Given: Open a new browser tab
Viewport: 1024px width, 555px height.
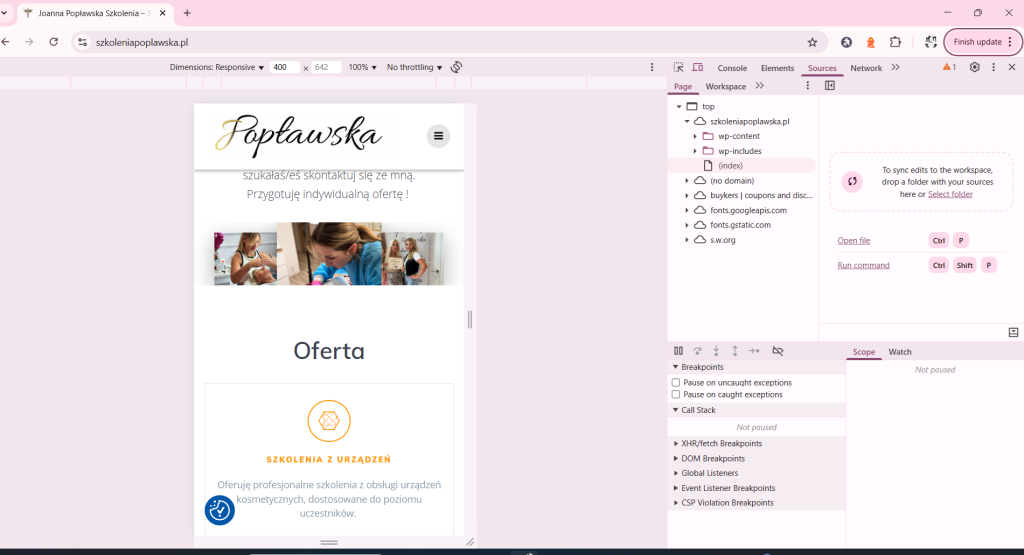Looking at the screenshot, I should 187,13.
